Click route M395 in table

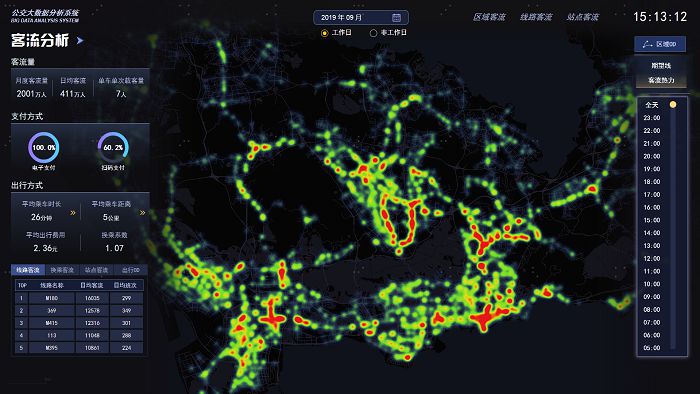tap(52, 348)
